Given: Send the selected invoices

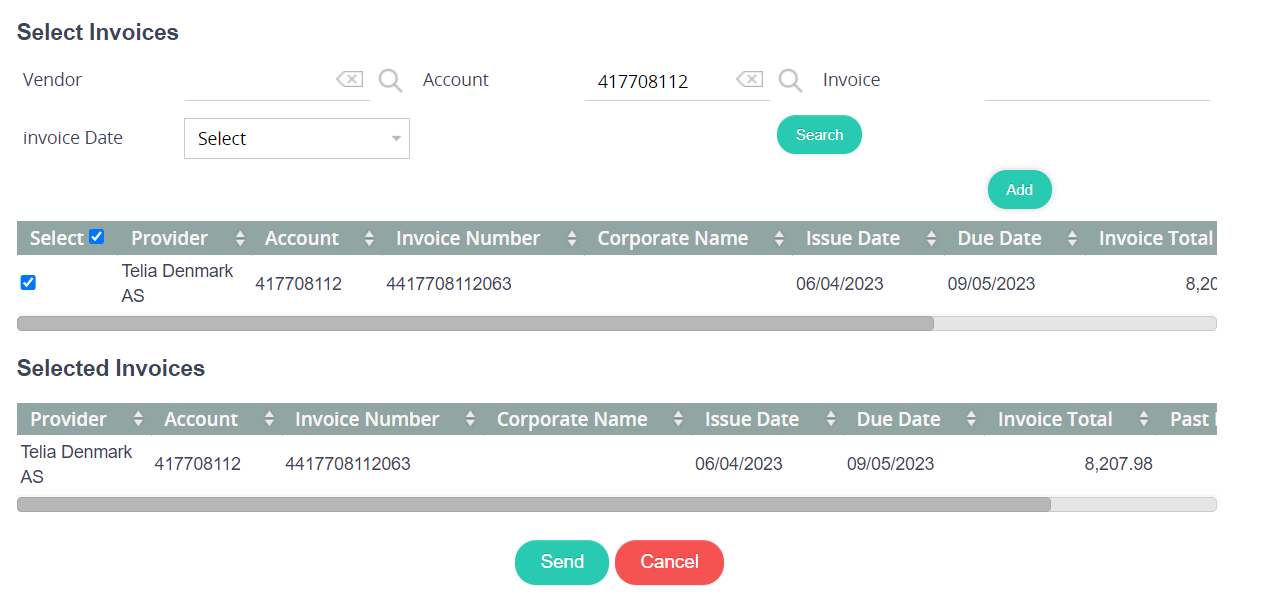Looking at the screenshot, I should point(562,562).
